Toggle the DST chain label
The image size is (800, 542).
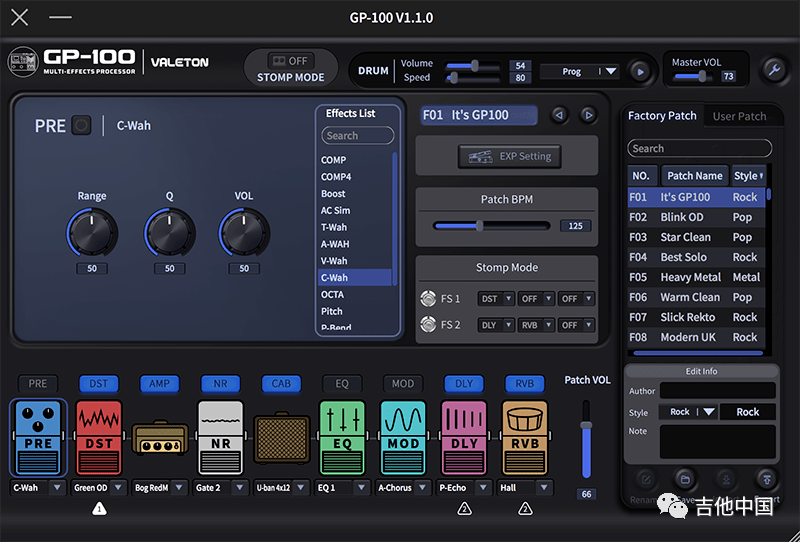click(x=98, y=384)
